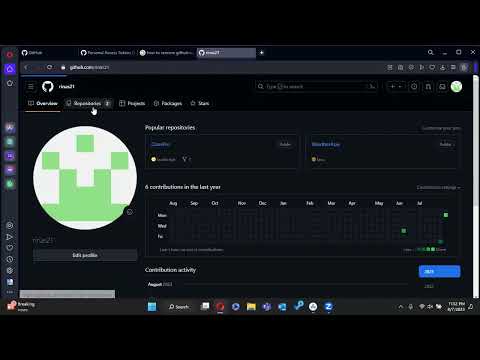Image resolution: width=480 pixels, height=360 pixels.
Task: Open the Opera menu logo icon
Action: [10, 54]
